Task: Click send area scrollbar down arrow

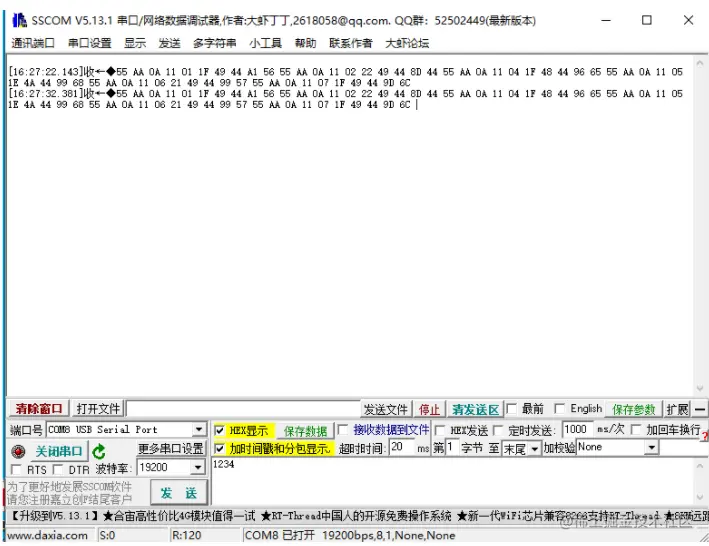Action: click(x=700, y=497)
